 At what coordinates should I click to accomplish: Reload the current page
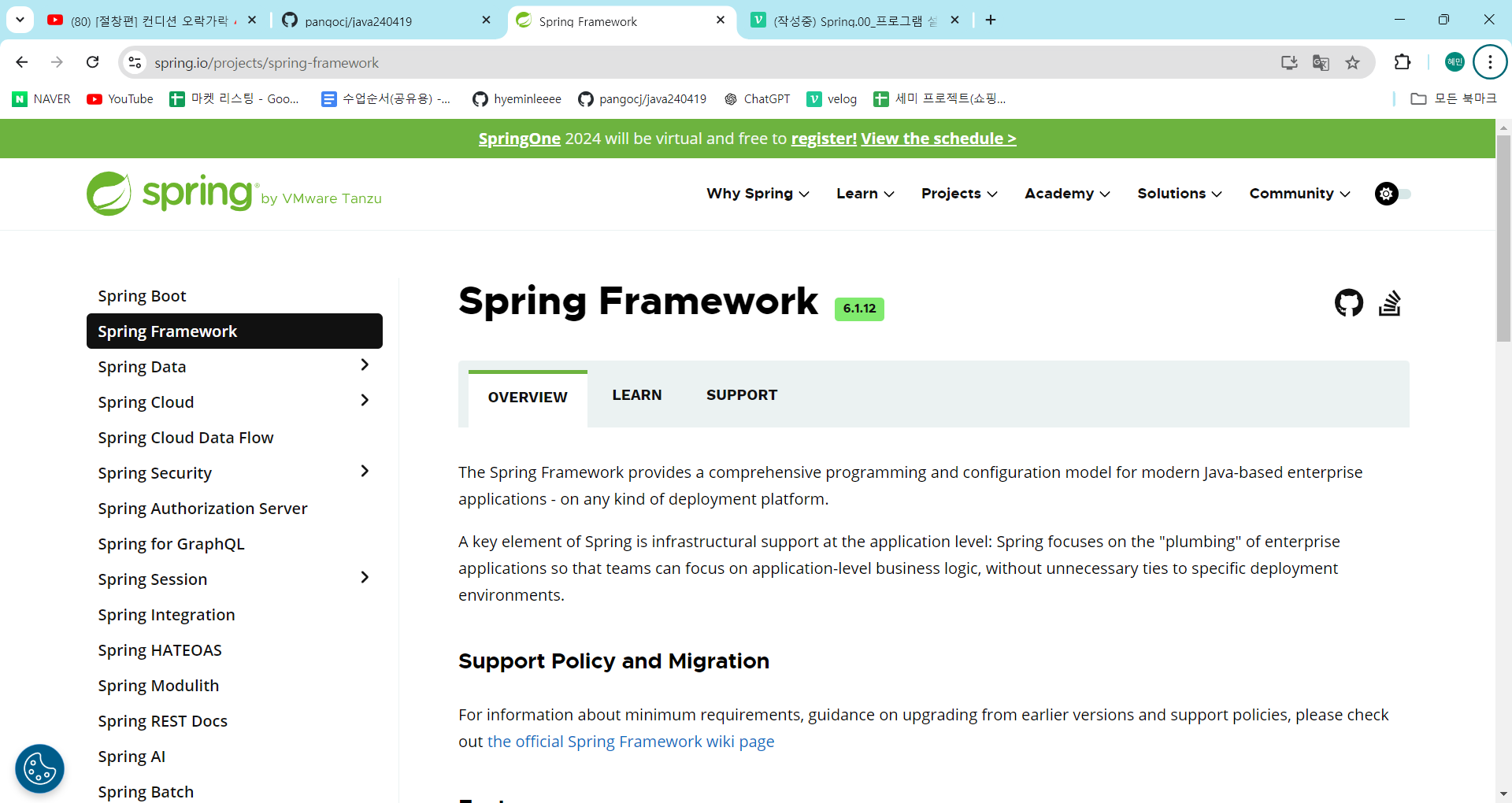[x=93, y=62]
